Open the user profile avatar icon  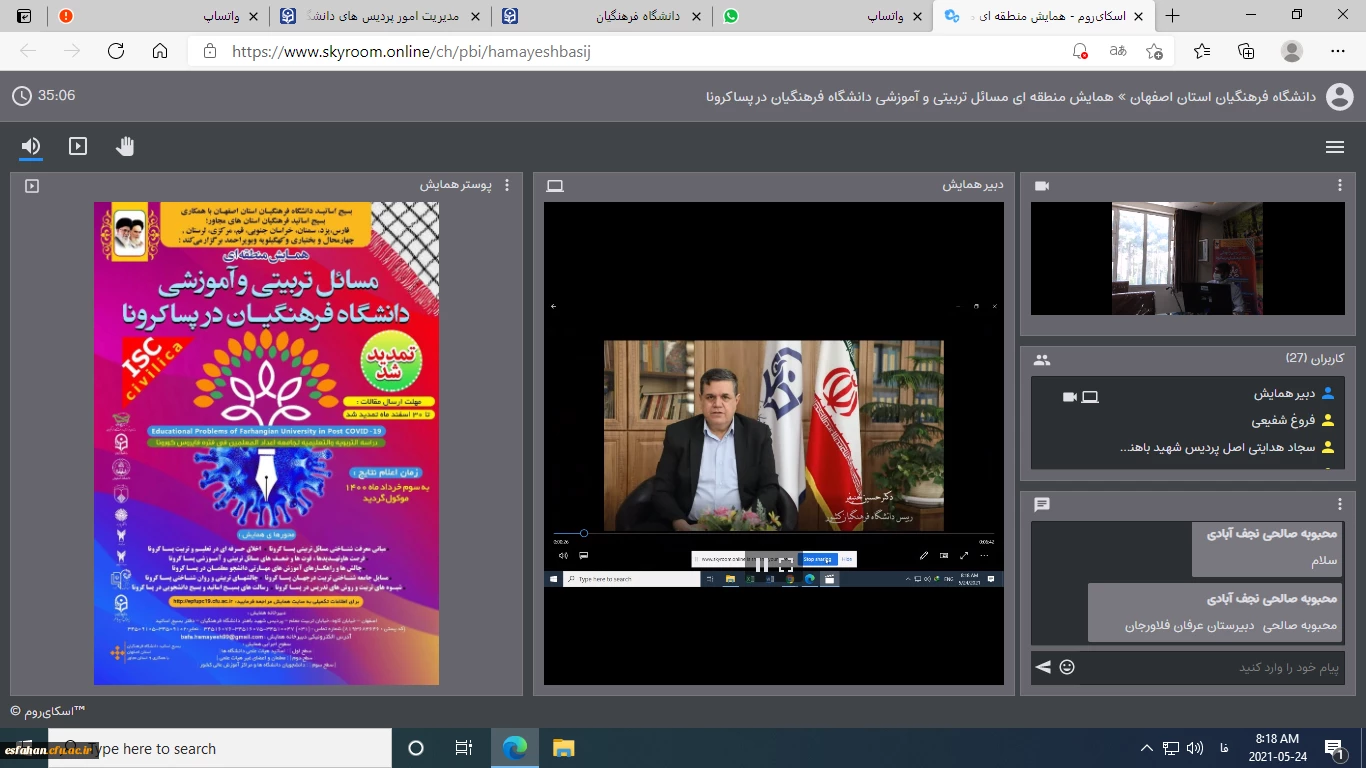[x=1339, y=97]
